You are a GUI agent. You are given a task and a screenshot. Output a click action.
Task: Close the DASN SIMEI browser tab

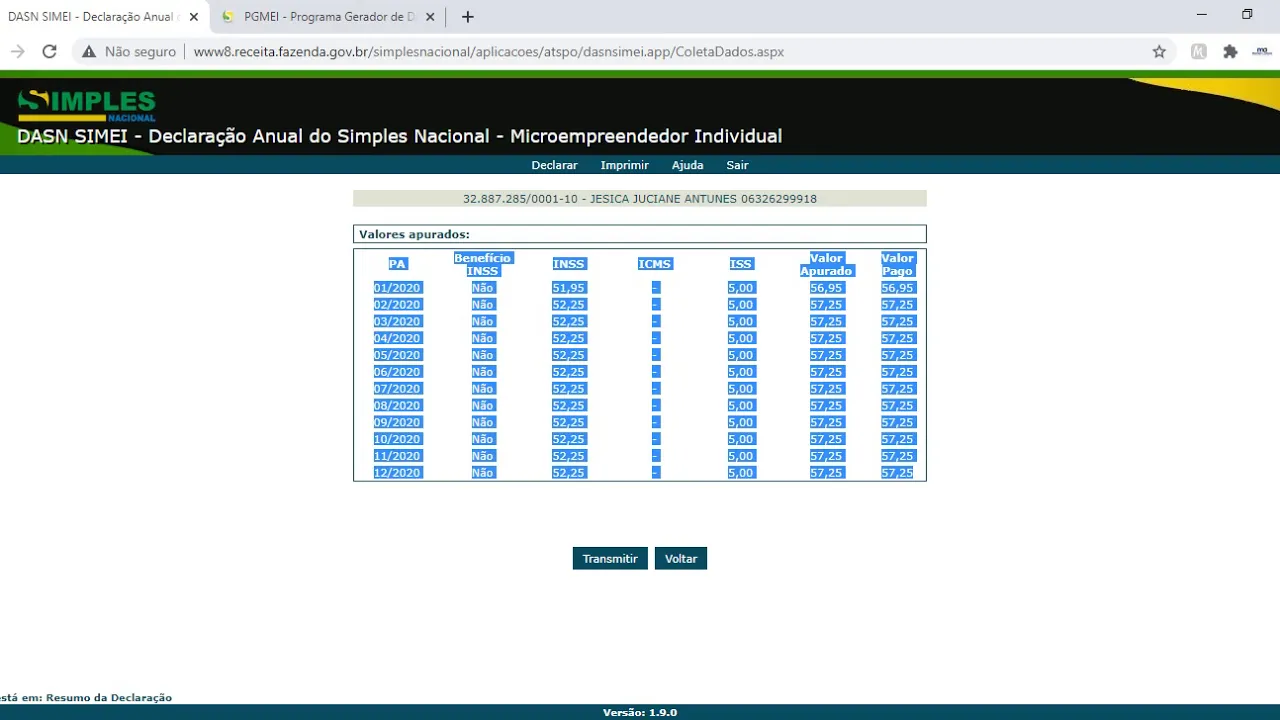[x=193, y=17]
